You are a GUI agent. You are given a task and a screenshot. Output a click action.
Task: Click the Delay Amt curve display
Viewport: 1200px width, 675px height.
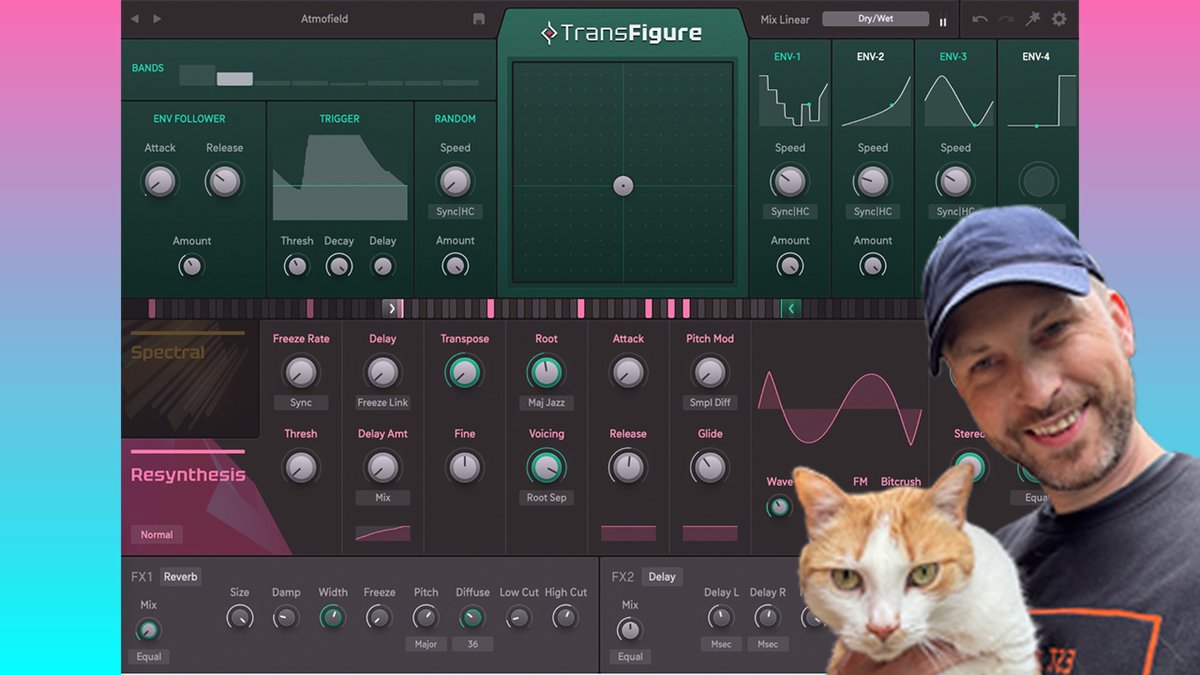point(383,533)
